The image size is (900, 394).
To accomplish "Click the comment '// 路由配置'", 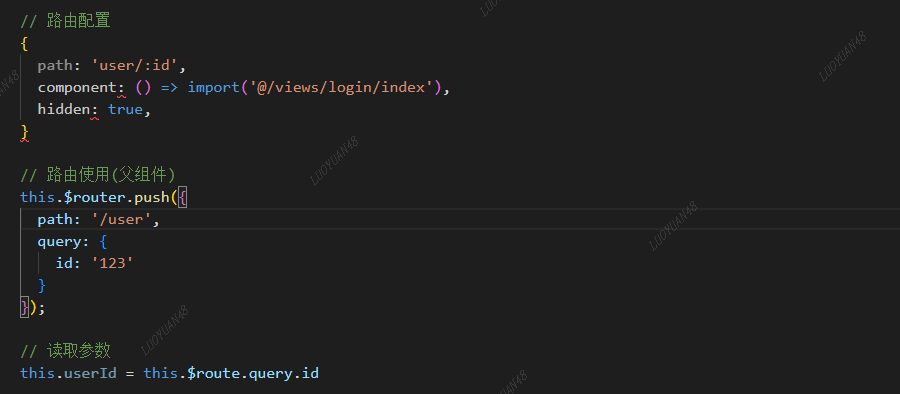I will (65, 21).
